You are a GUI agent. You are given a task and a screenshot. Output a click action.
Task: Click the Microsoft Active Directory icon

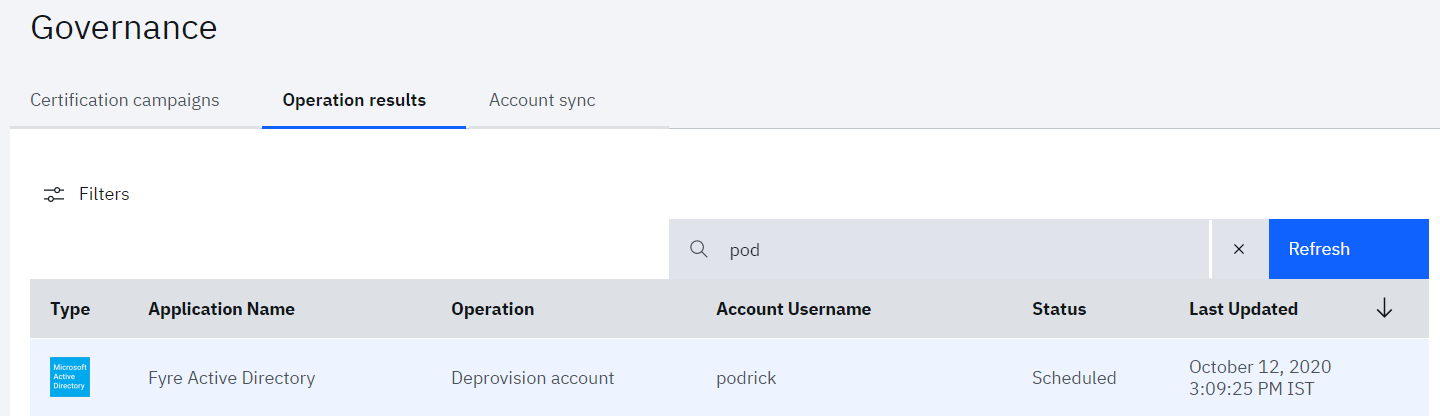[70, 377]
